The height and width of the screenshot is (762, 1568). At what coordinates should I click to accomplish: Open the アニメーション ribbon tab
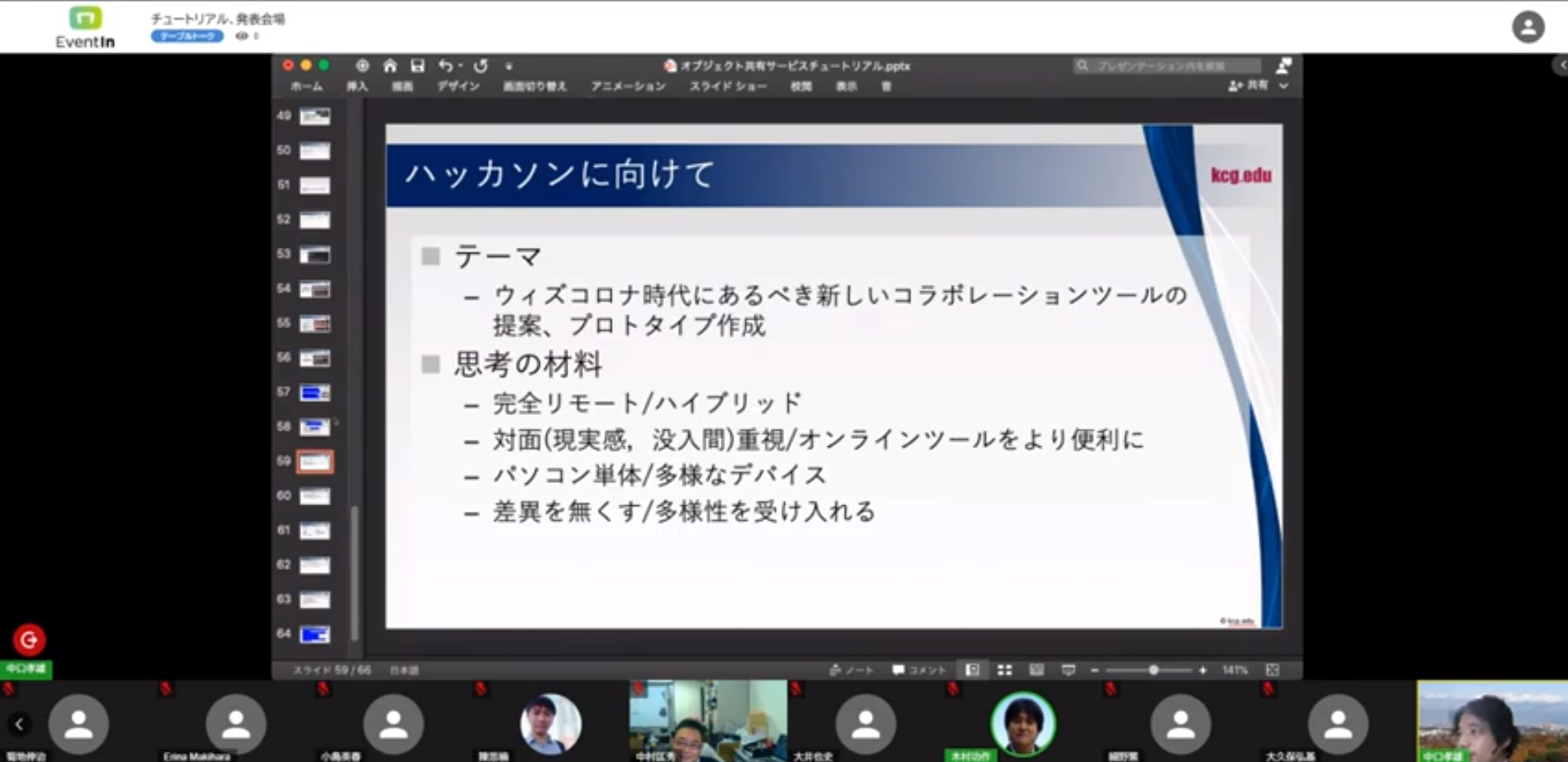(628, 86)
